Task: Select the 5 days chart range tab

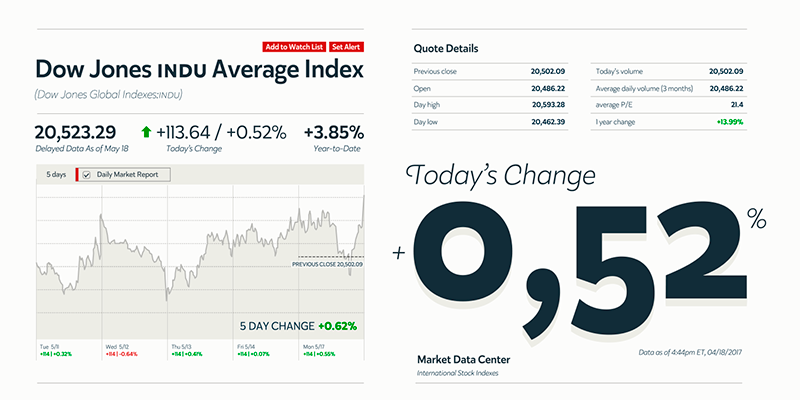Action: coord(56,175)
